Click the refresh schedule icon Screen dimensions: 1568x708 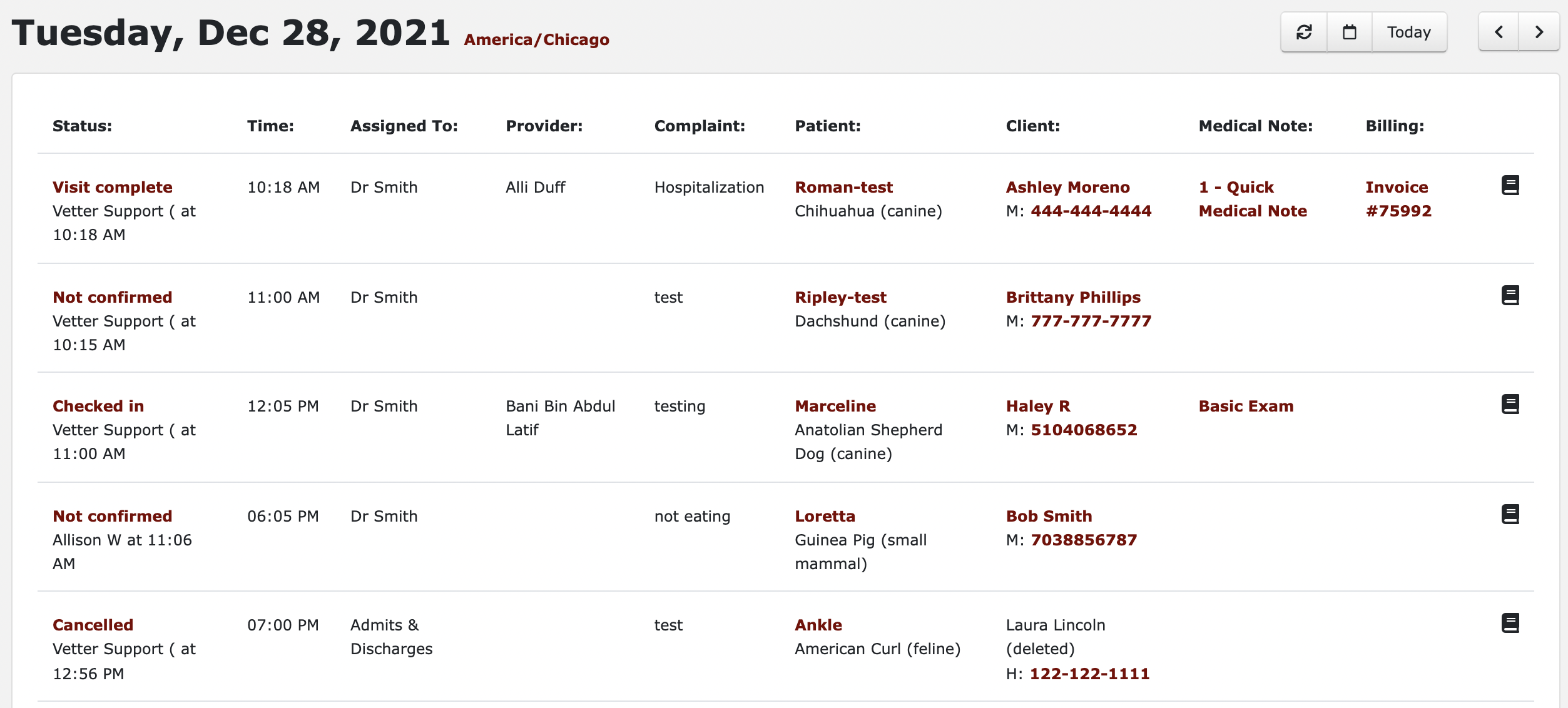pyautogui.click(x=1304, y=32)
